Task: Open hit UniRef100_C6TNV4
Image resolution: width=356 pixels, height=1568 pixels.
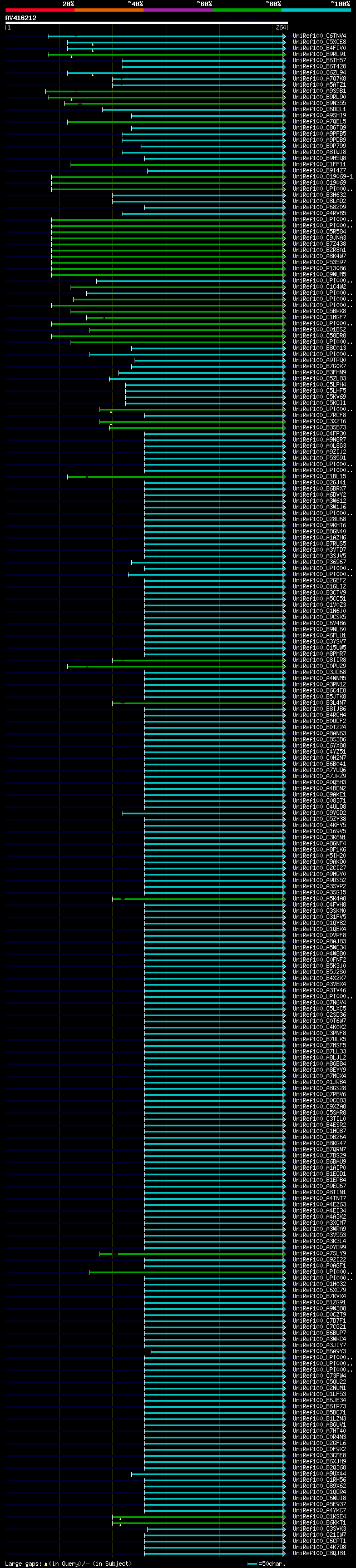Action: tap(319, 36)
